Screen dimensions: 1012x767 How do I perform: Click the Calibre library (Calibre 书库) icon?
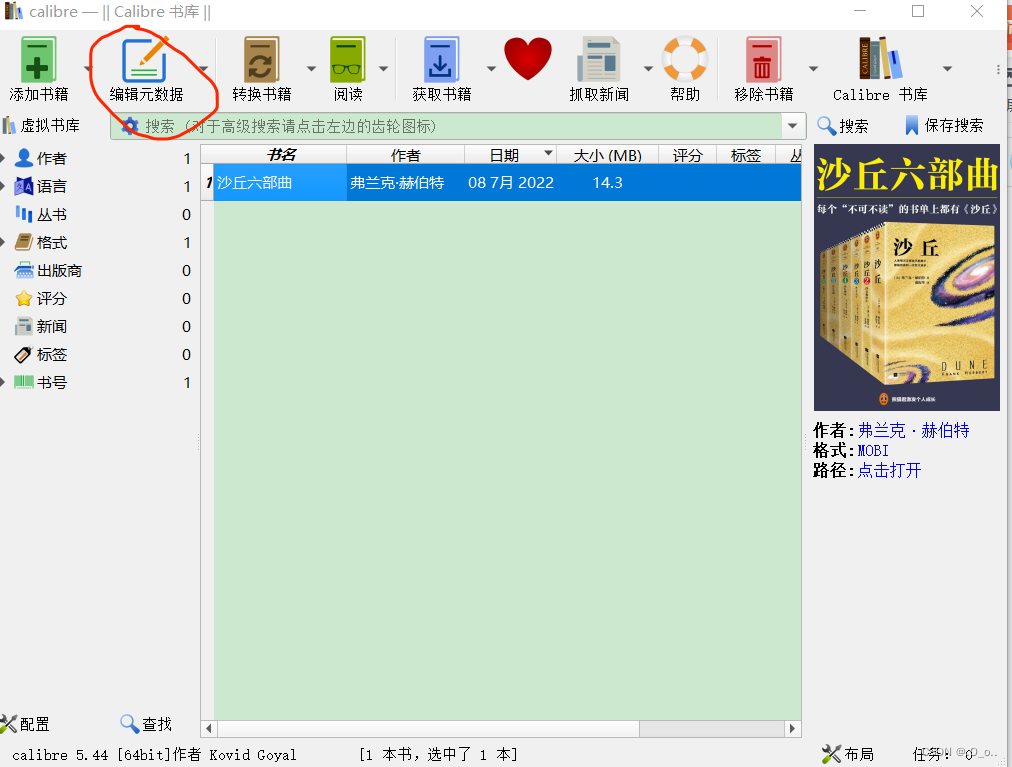click(879, 58)
